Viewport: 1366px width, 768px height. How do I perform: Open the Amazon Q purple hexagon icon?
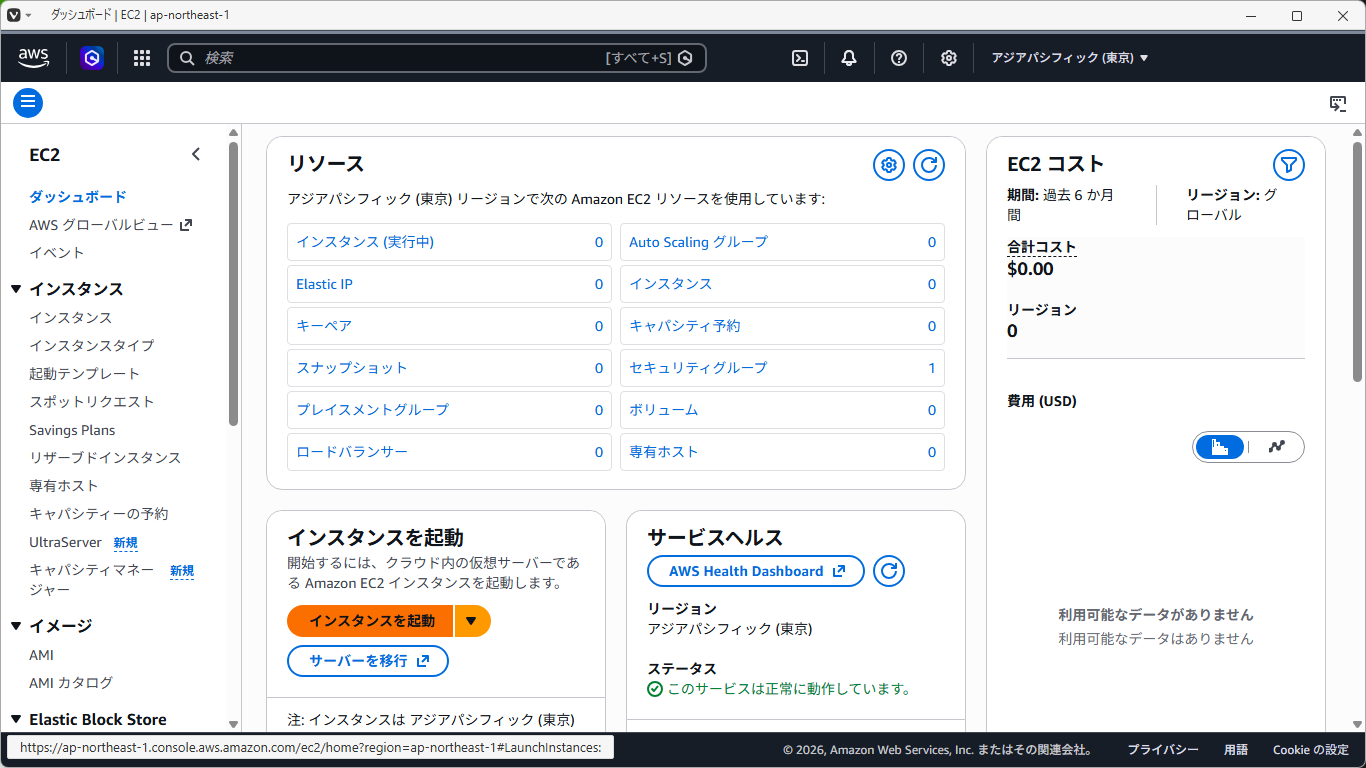pos(92,58)
